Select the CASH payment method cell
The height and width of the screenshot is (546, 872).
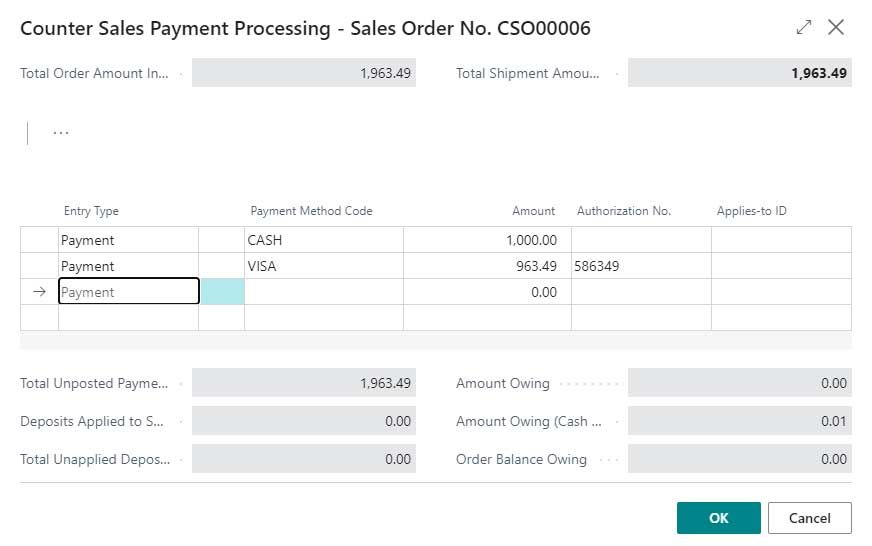323,240
